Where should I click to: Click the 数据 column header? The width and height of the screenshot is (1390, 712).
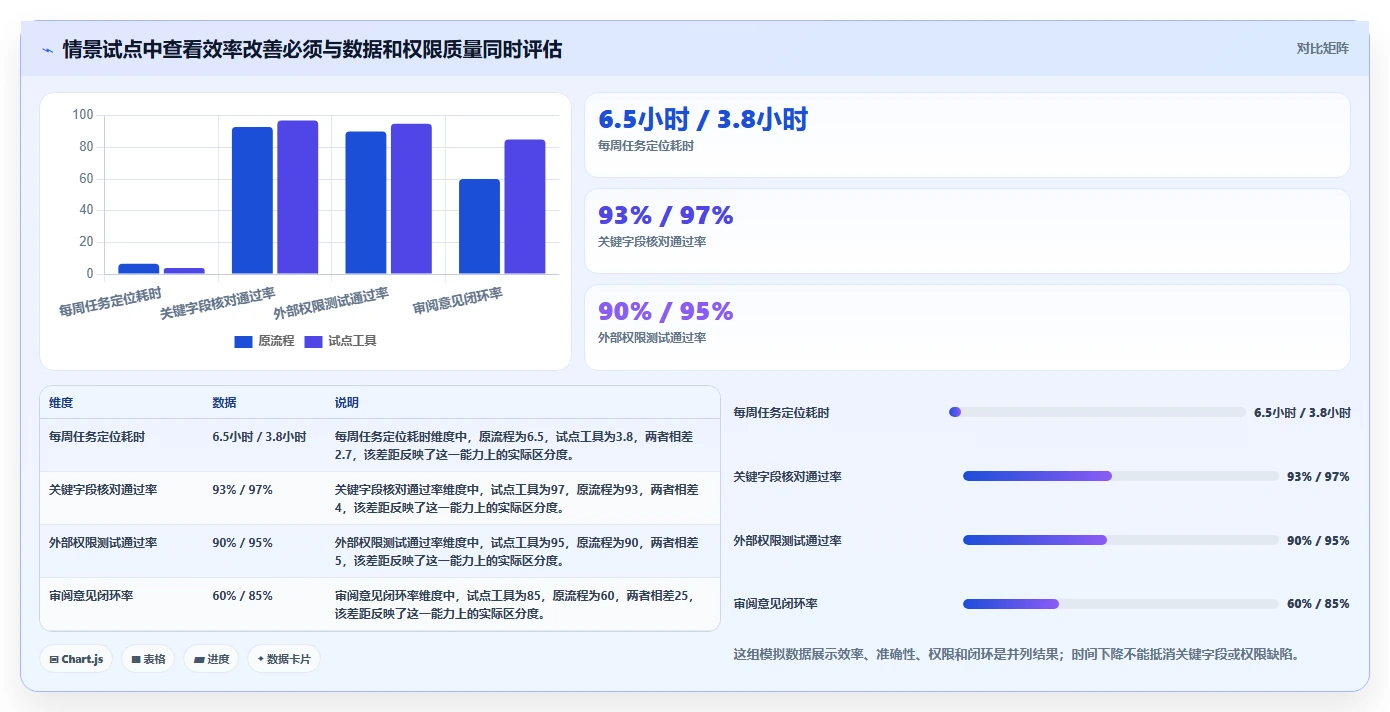point(224,403)
